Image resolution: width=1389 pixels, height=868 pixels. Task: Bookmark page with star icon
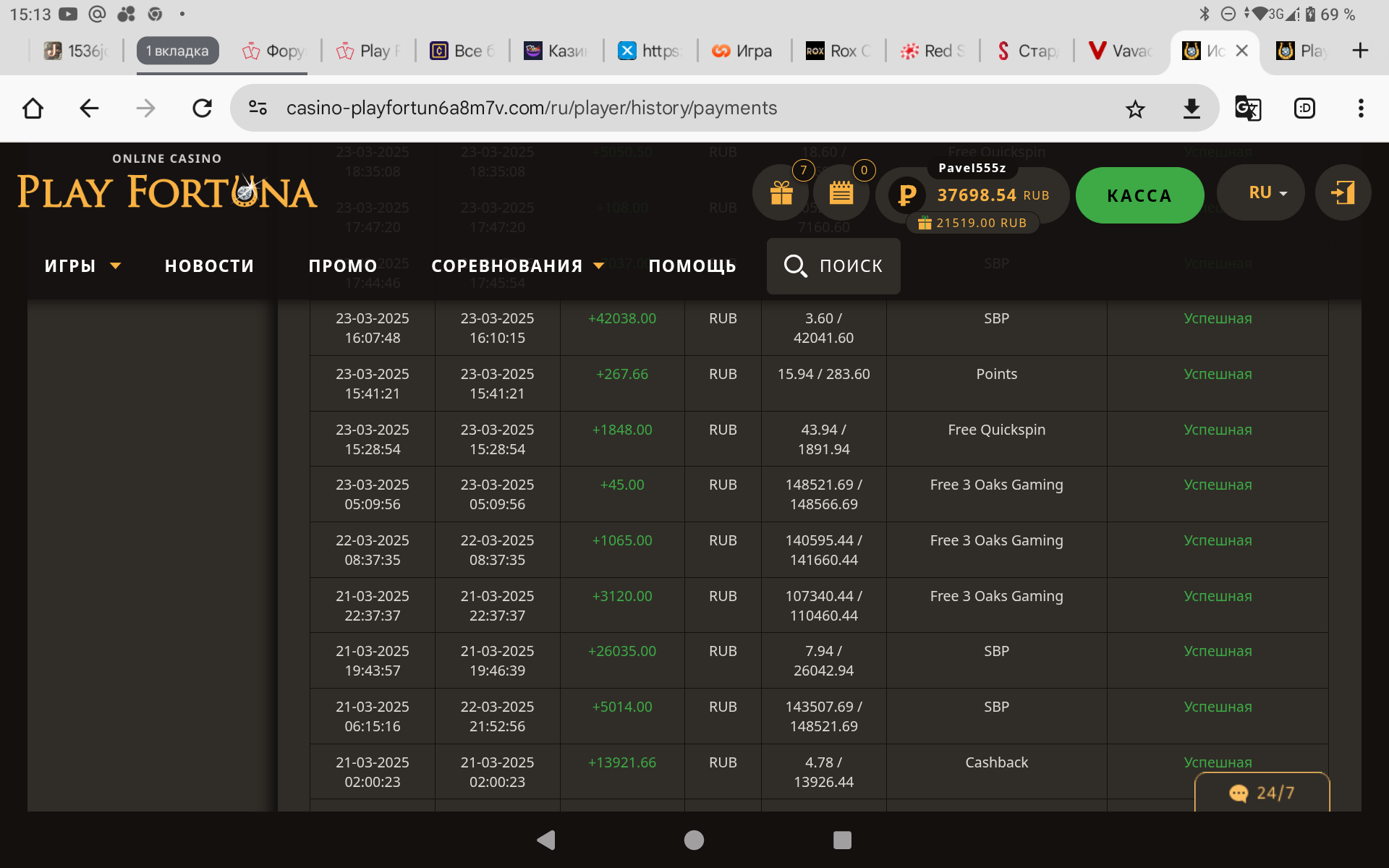[x=1135, y=109]
